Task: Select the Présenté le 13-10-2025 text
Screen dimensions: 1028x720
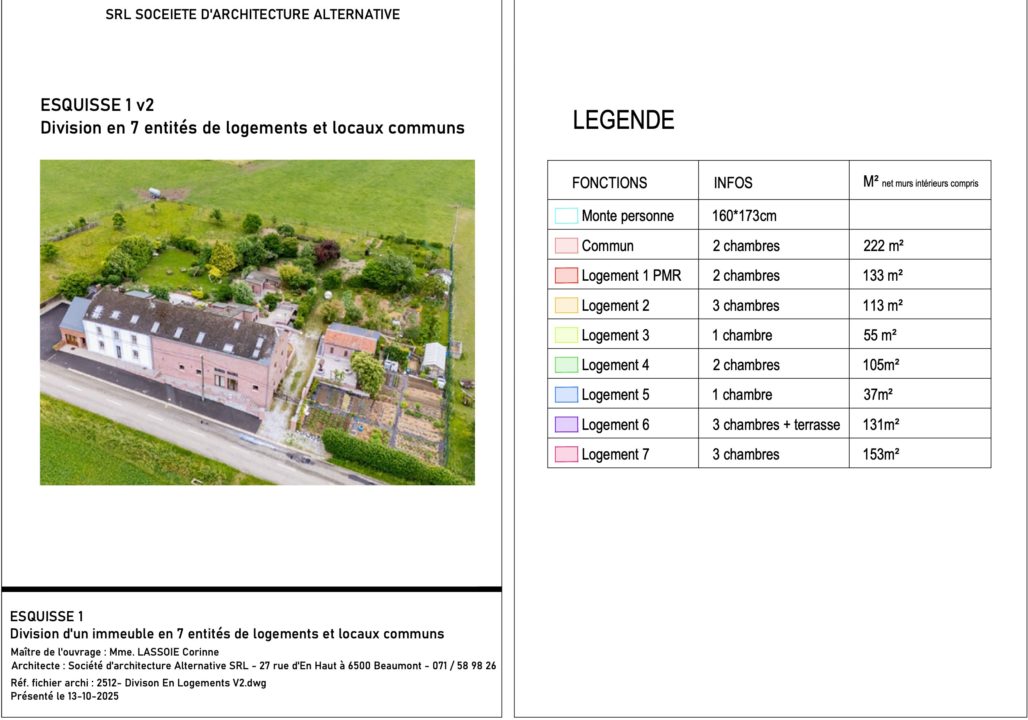Action: click(64, 697)
